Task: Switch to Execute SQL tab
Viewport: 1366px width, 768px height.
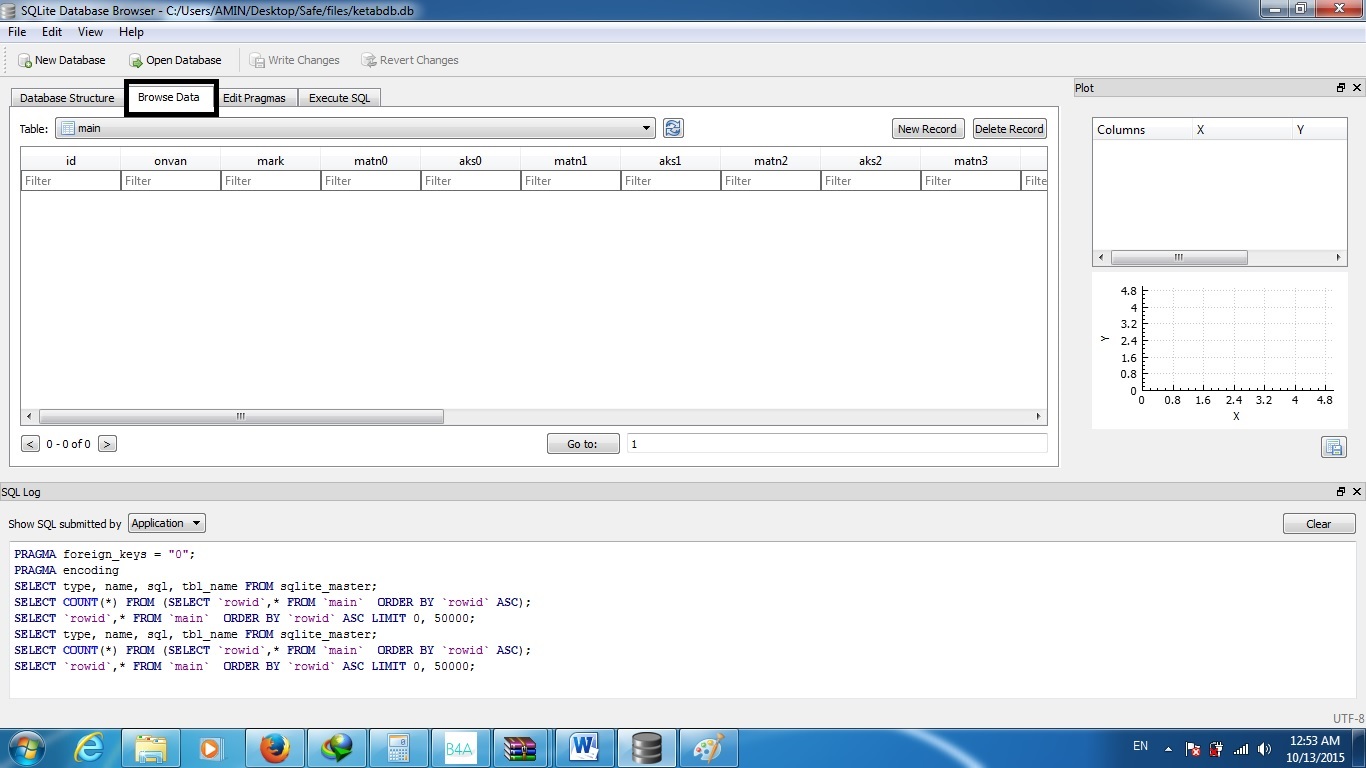Action: (x=339, y=98)
